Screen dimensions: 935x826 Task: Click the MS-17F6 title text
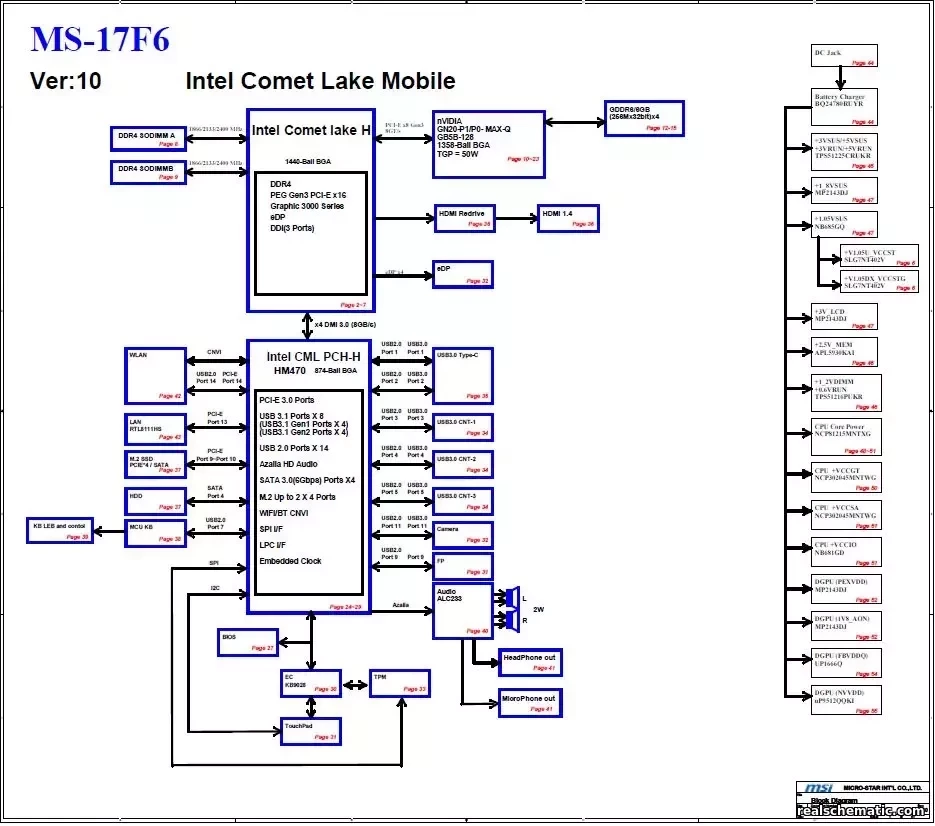[100, 41]
